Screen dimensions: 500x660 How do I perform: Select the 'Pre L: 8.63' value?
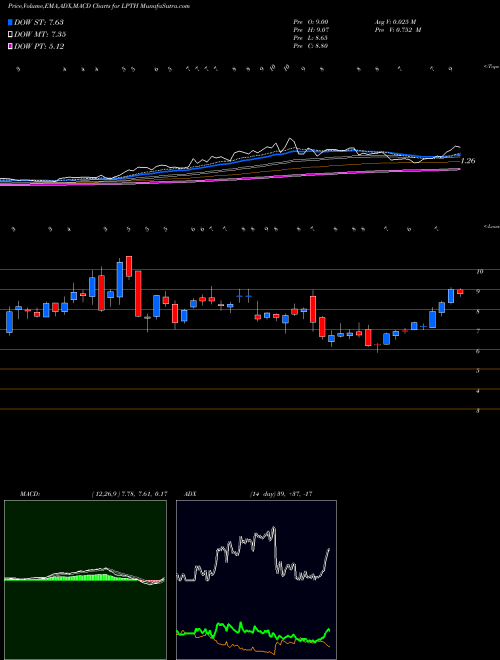coord(311,38)
